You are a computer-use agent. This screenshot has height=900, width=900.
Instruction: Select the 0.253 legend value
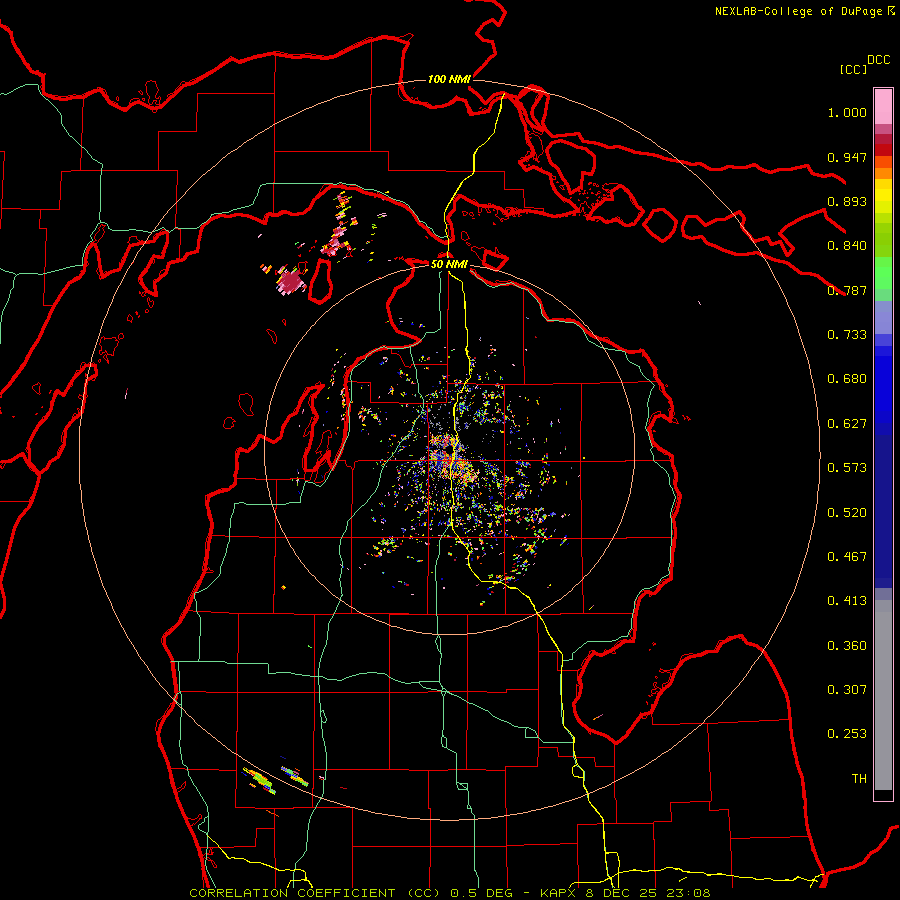[x=847, y=734]
